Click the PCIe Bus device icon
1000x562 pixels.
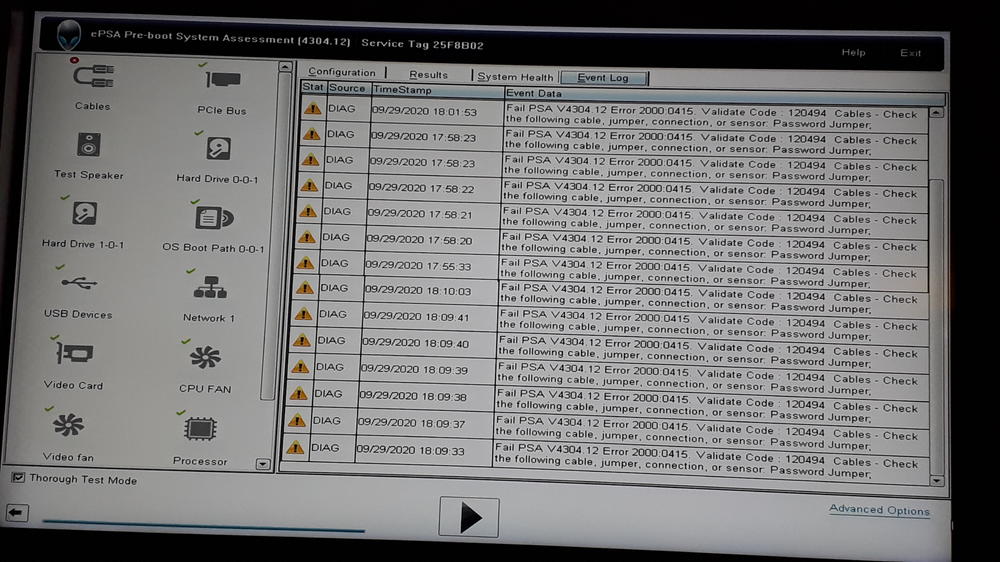[x=221, y=81]
